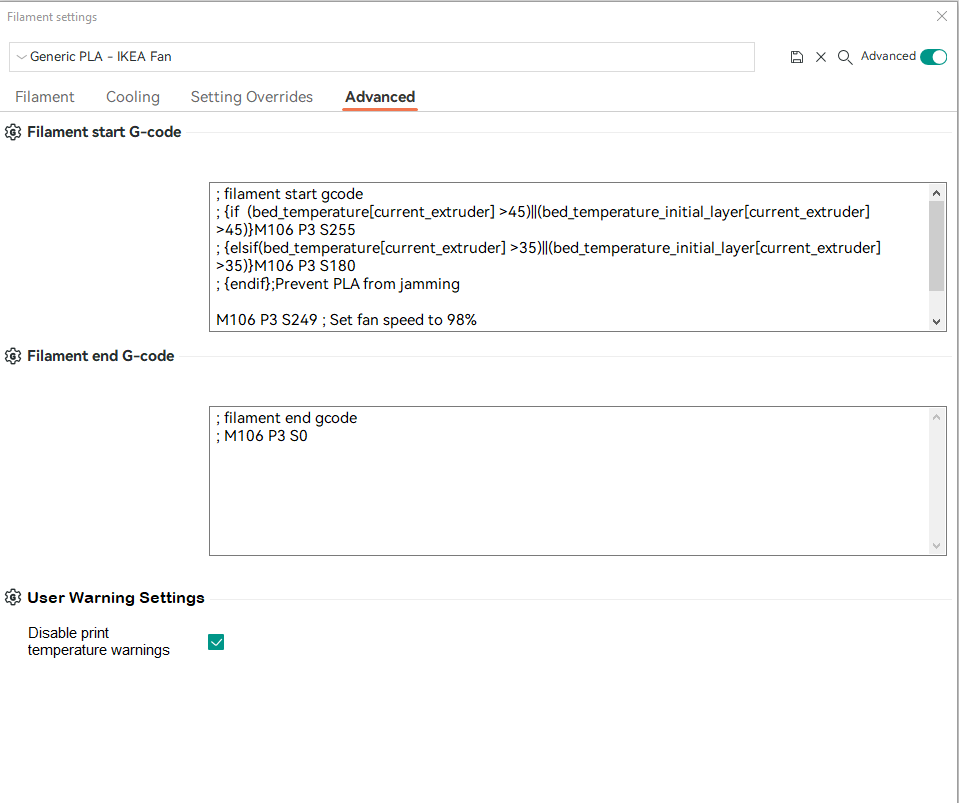
Task: Click the gear beside Filament end G-code
Action: (x=12, y=355)
